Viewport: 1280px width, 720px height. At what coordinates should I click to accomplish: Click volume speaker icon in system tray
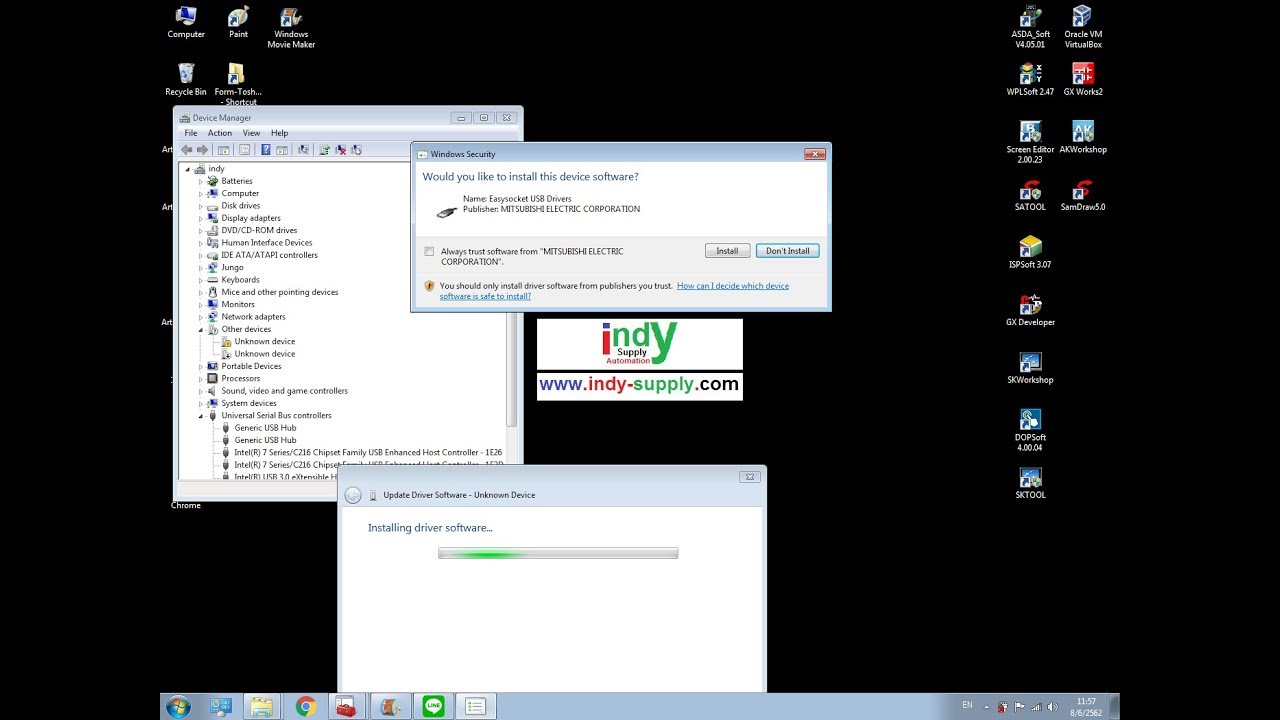pos(1052,707)
